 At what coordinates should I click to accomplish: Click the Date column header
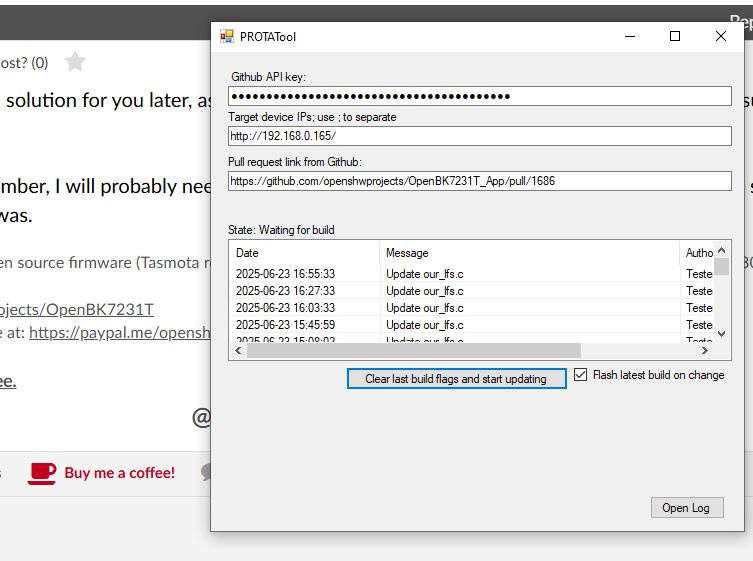[x=304, y=253]
